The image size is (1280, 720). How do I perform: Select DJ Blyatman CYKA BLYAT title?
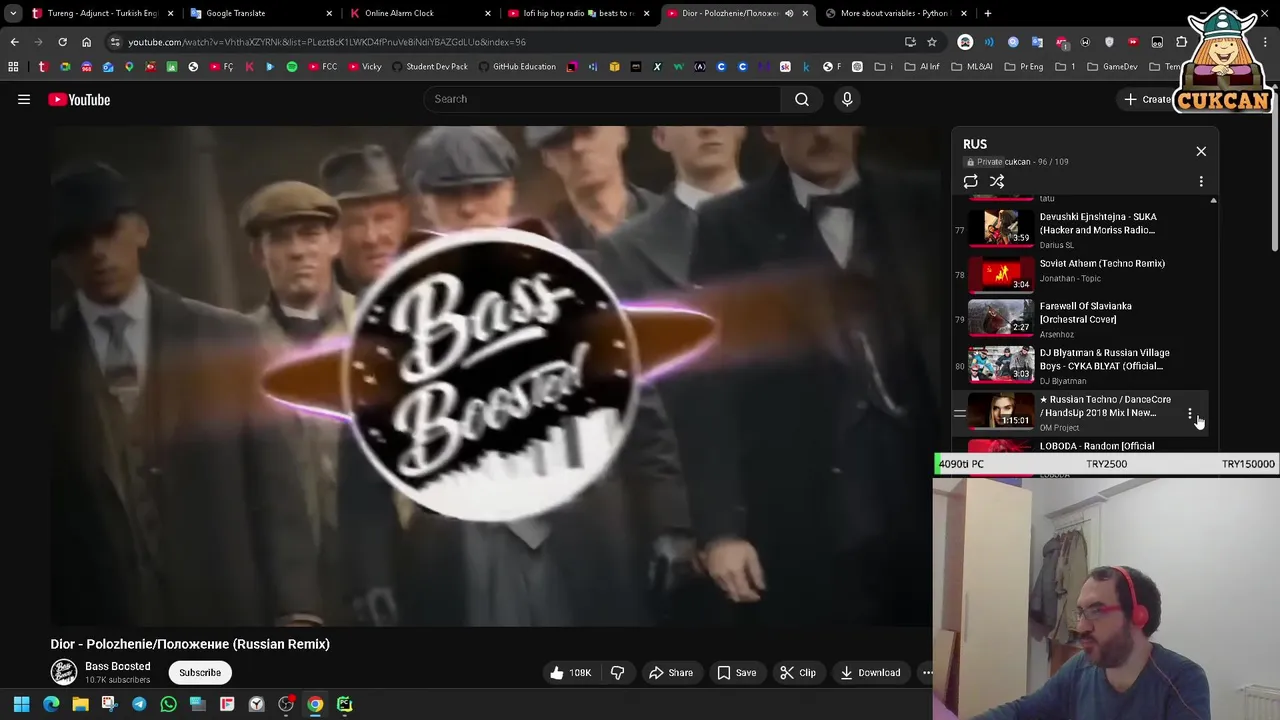click(1104, 359)
